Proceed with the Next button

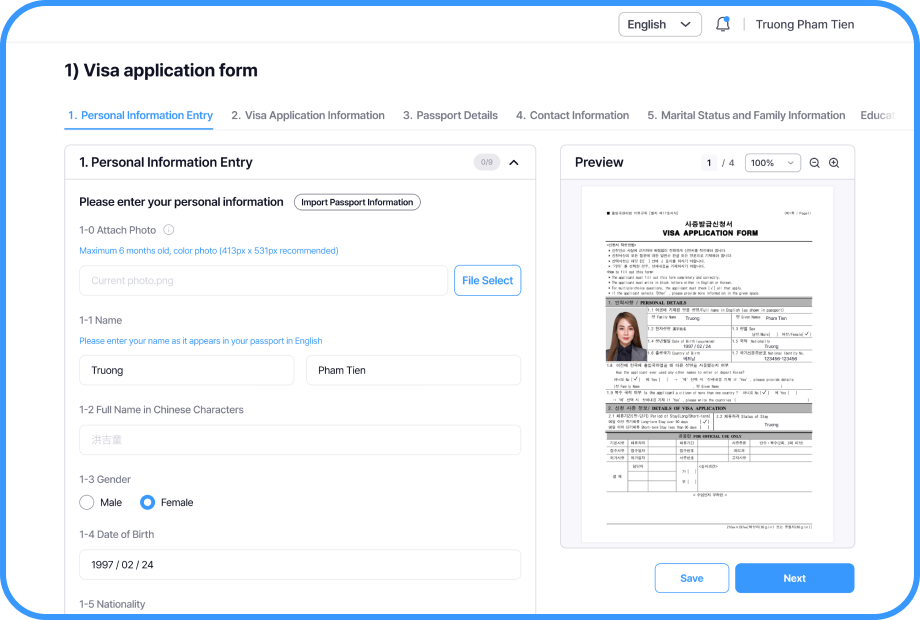[x=794, y=578]
